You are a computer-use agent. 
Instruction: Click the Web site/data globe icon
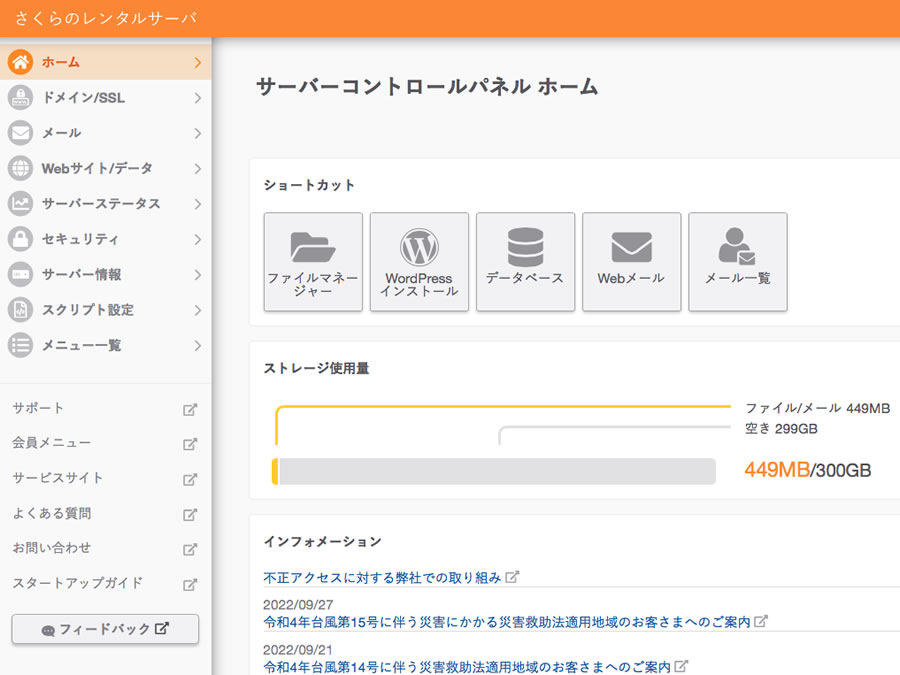[21, 168]
